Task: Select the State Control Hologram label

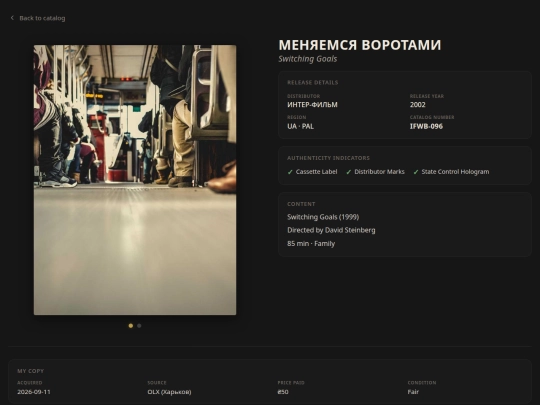Action: click(x=455, y=172)
